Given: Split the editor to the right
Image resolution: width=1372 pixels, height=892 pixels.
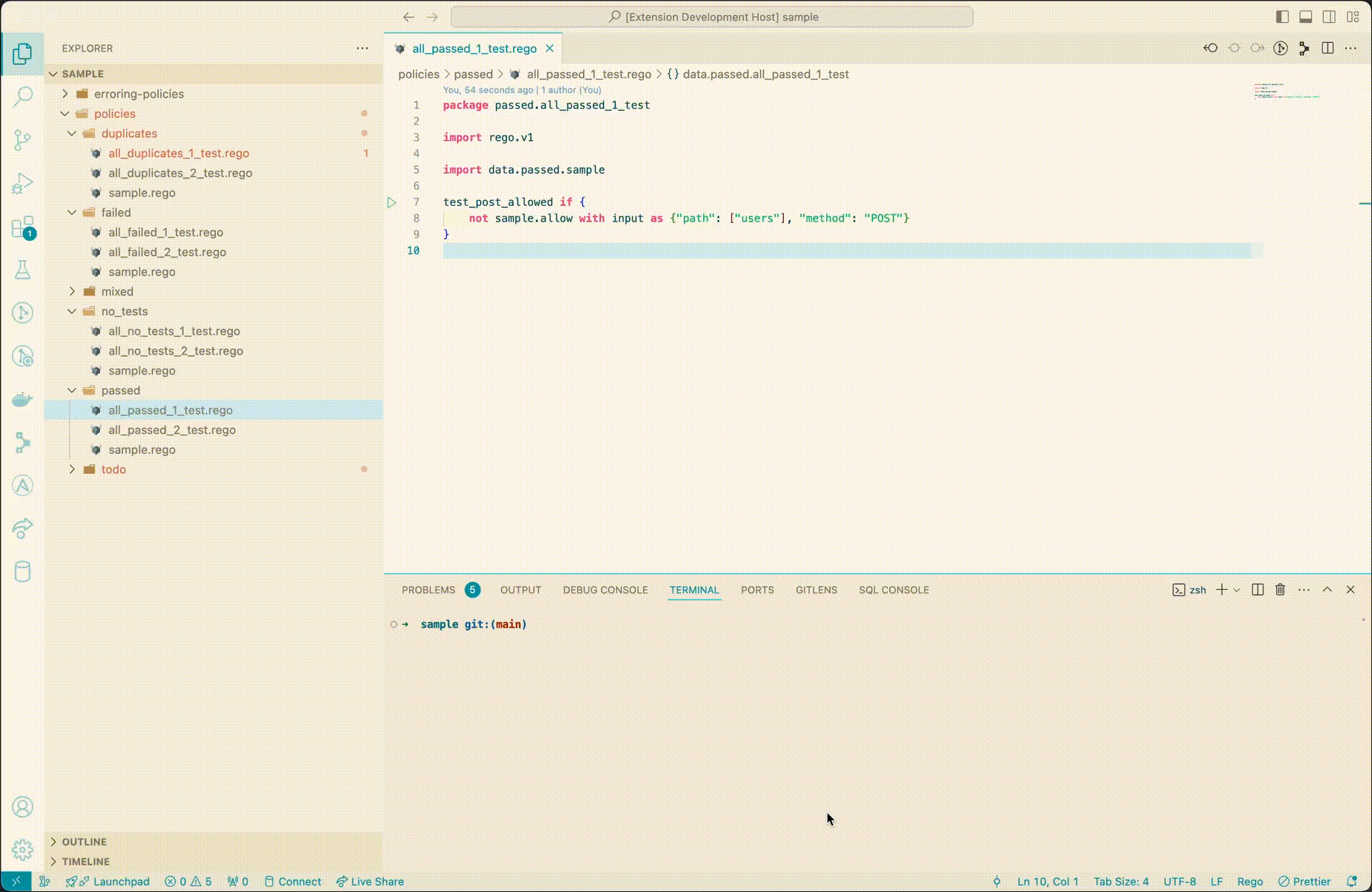Looking at the screenshot, I should [x=1328, y=48].
